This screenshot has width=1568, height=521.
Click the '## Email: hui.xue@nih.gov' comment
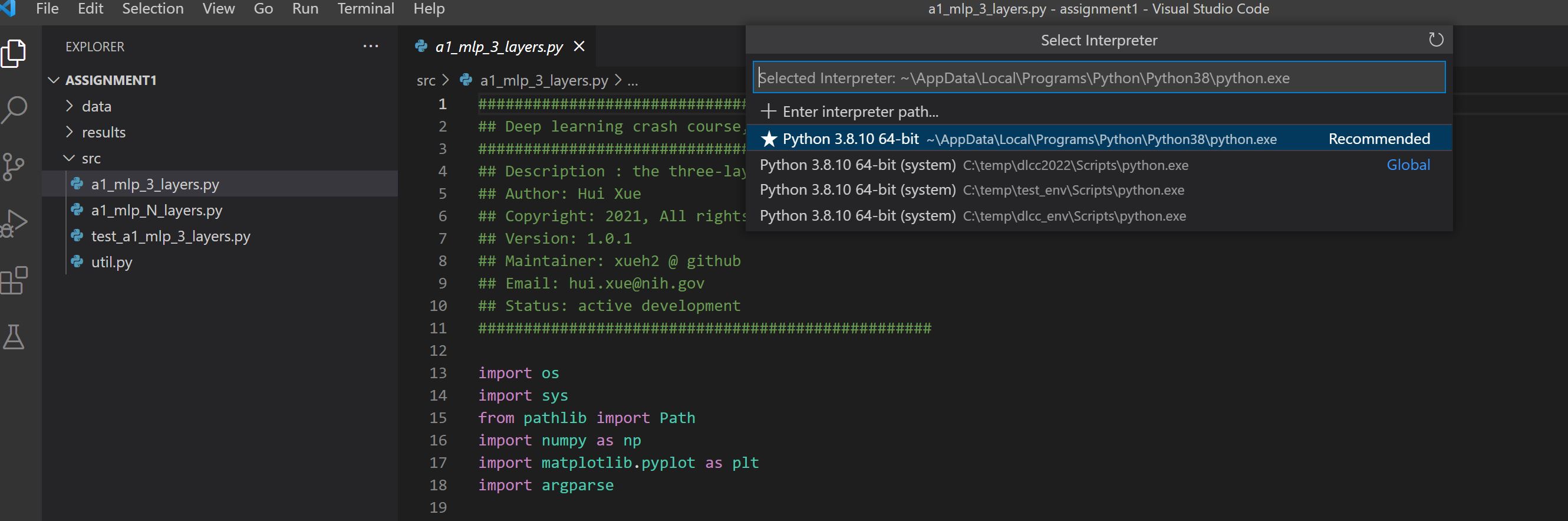pos(591,283)
